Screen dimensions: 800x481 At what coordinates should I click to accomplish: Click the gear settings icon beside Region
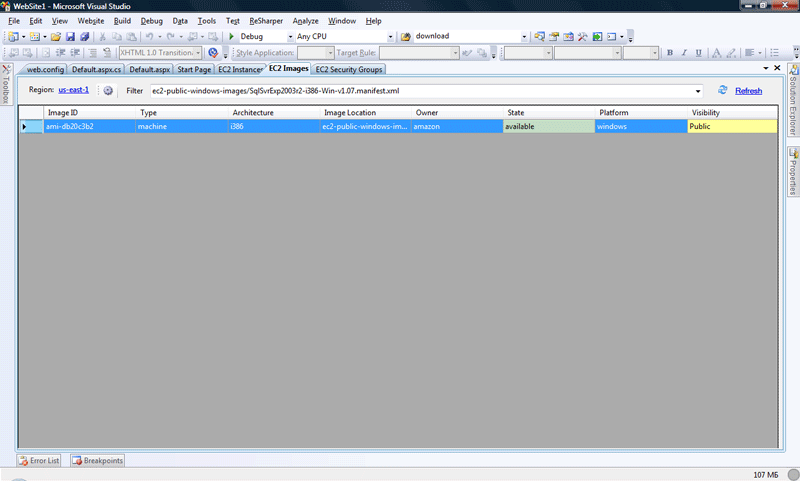108,91
